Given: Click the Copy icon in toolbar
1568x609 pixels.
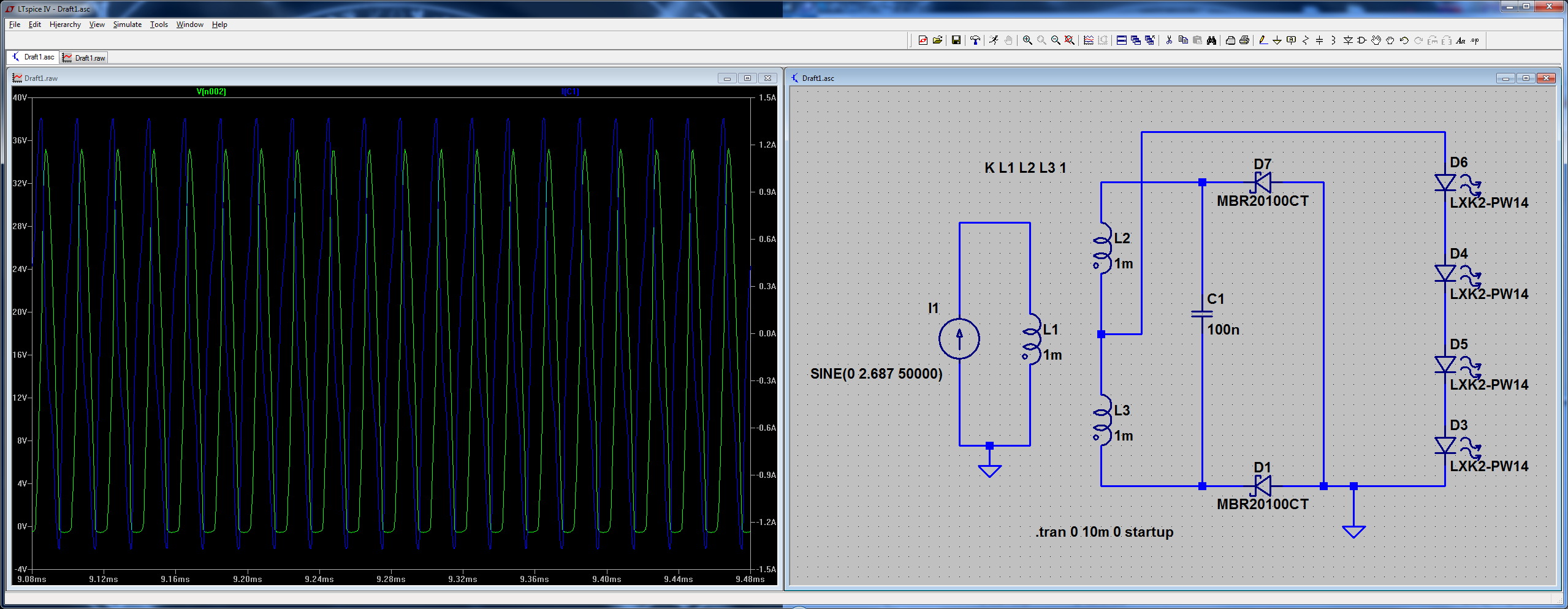Looking at the screenshot, I should [1183, 40].
